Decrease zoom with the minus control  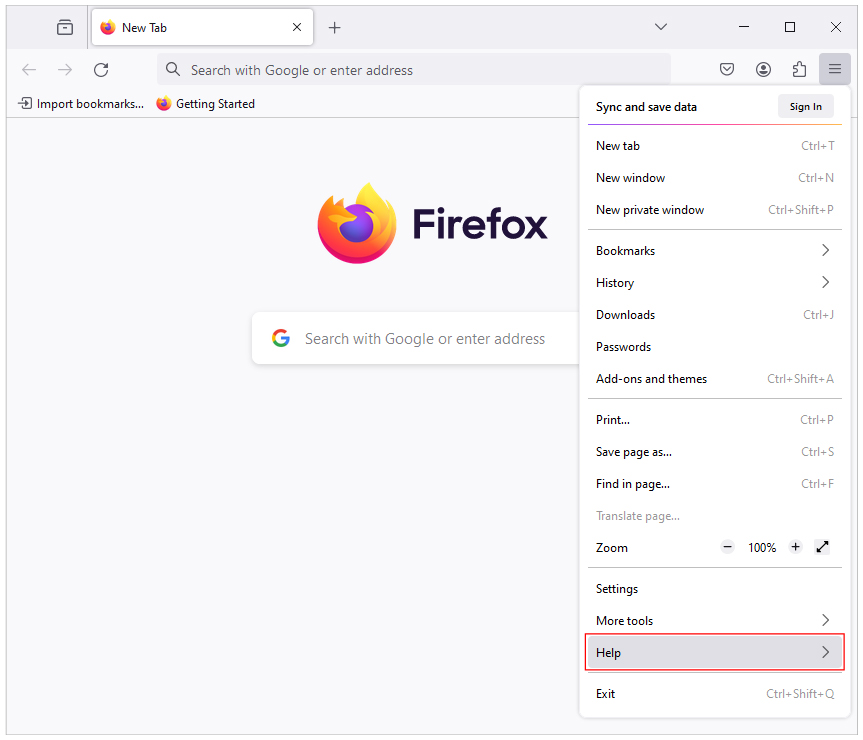tap(727, 547)
